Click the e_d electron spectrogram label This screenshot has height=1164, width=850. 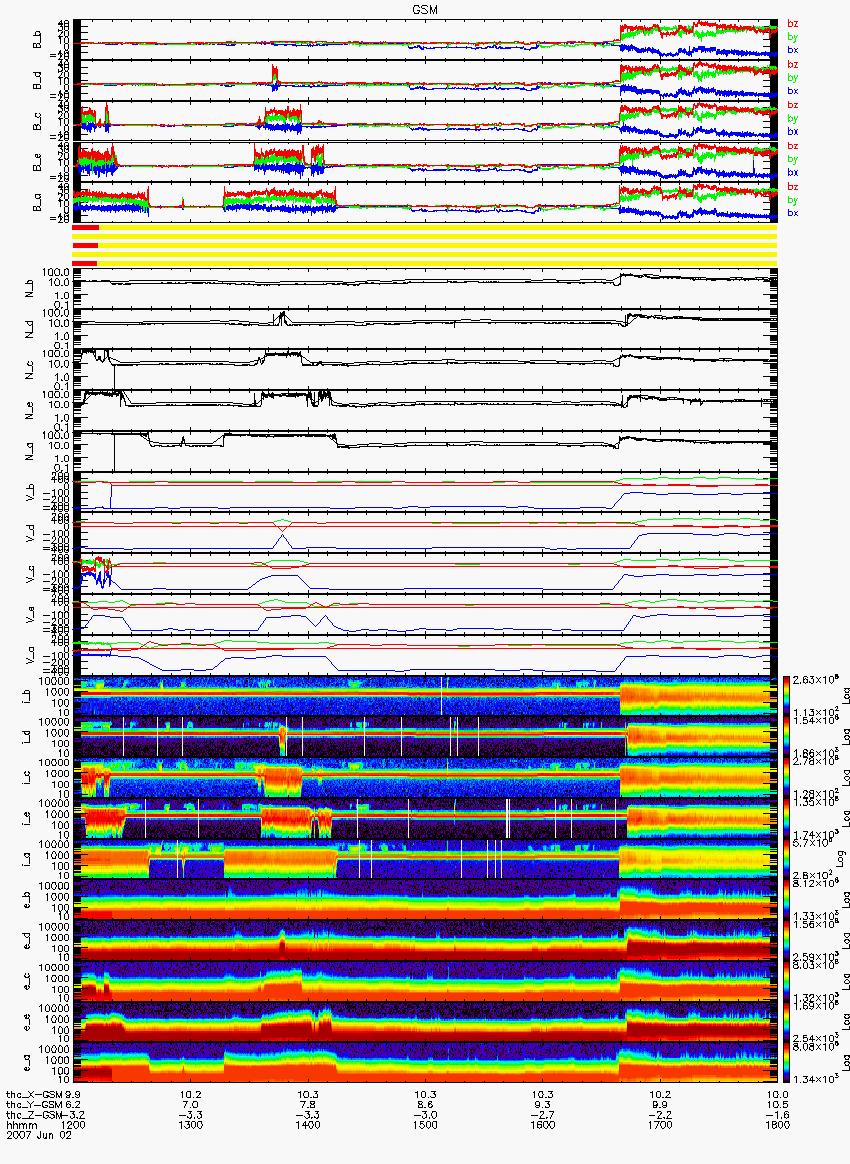pyautogui.click(x=27, y=941)
